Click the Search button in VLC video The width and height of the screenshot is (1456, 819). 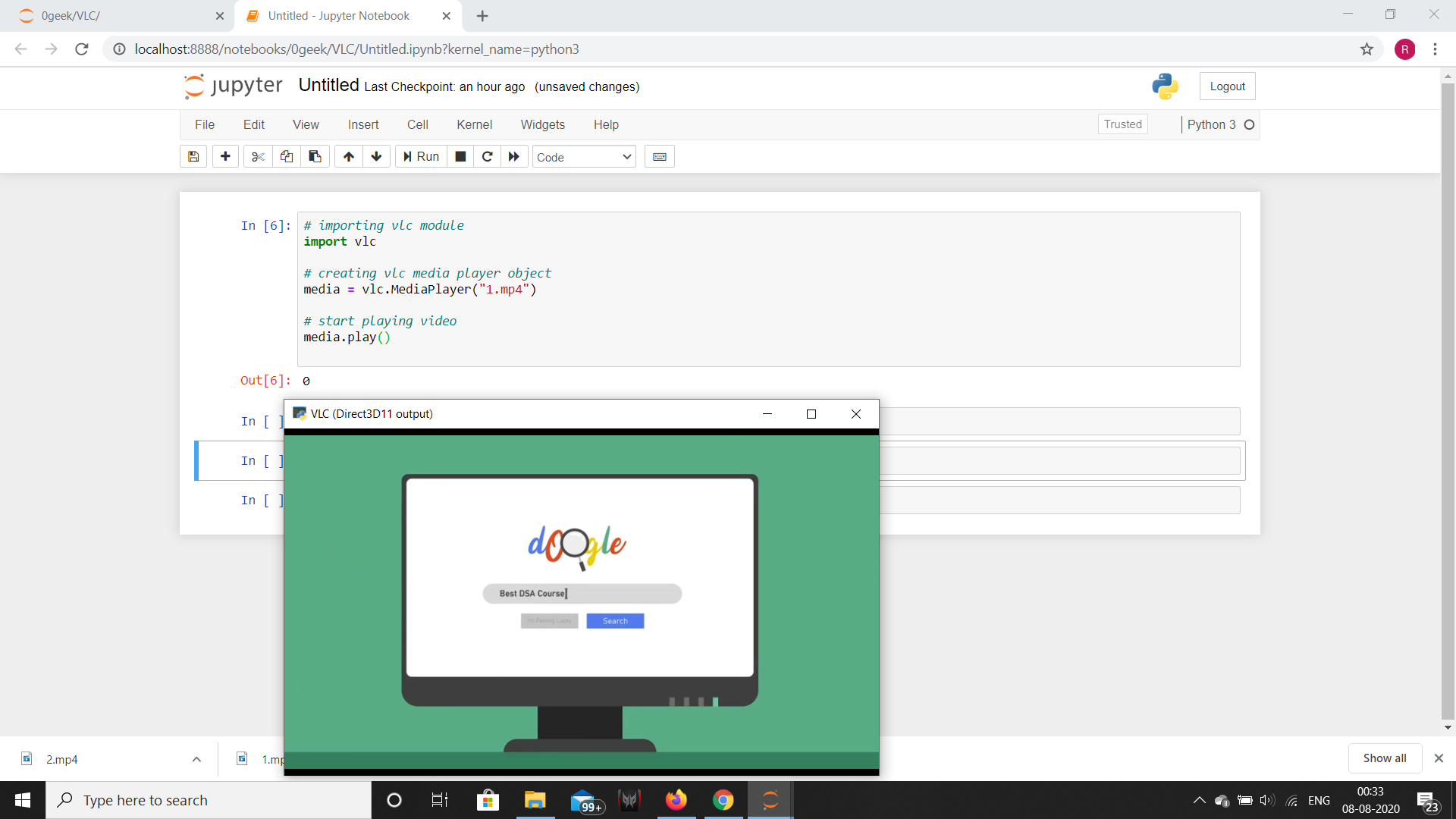pyautogui.click(x=614, y=620)
